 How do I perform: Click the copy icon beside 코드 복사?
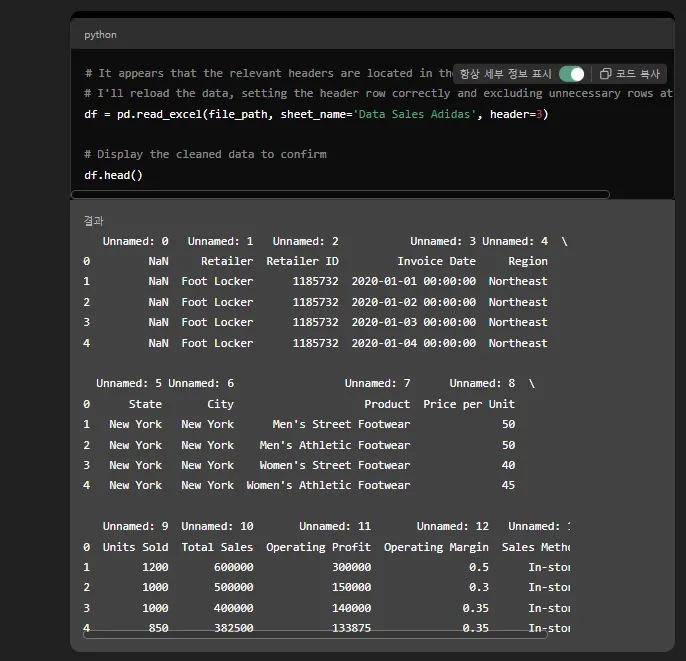(x=605, y=73)
